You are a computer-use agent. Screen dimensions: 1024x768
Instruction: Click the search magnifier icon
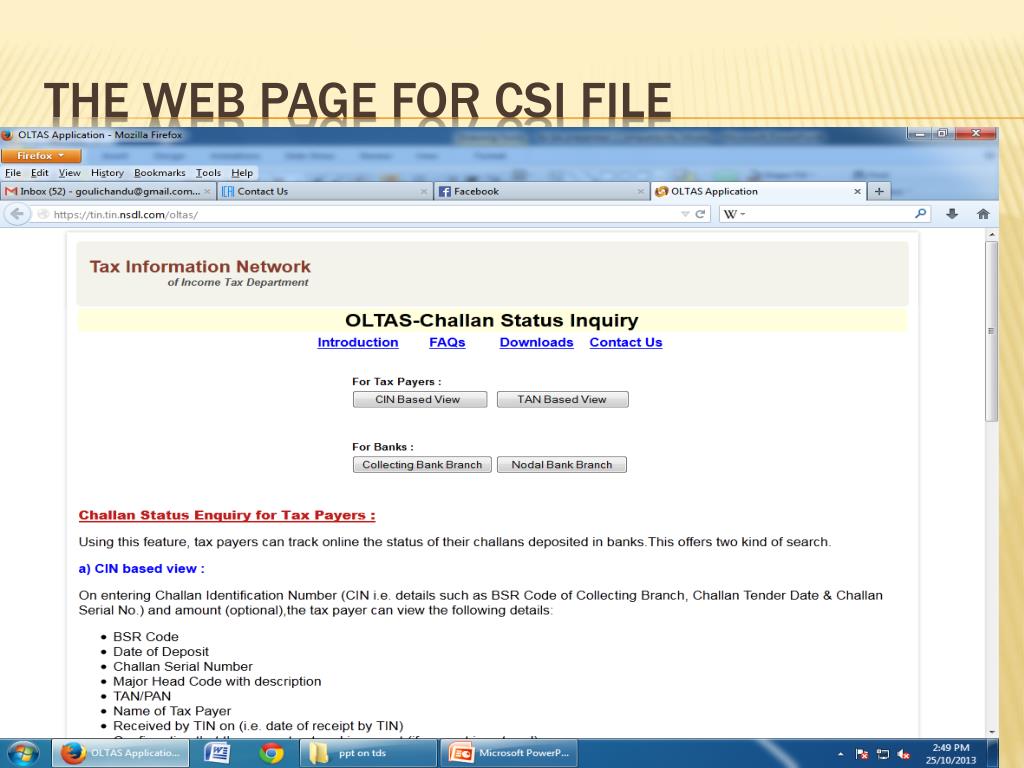[920, 214]
